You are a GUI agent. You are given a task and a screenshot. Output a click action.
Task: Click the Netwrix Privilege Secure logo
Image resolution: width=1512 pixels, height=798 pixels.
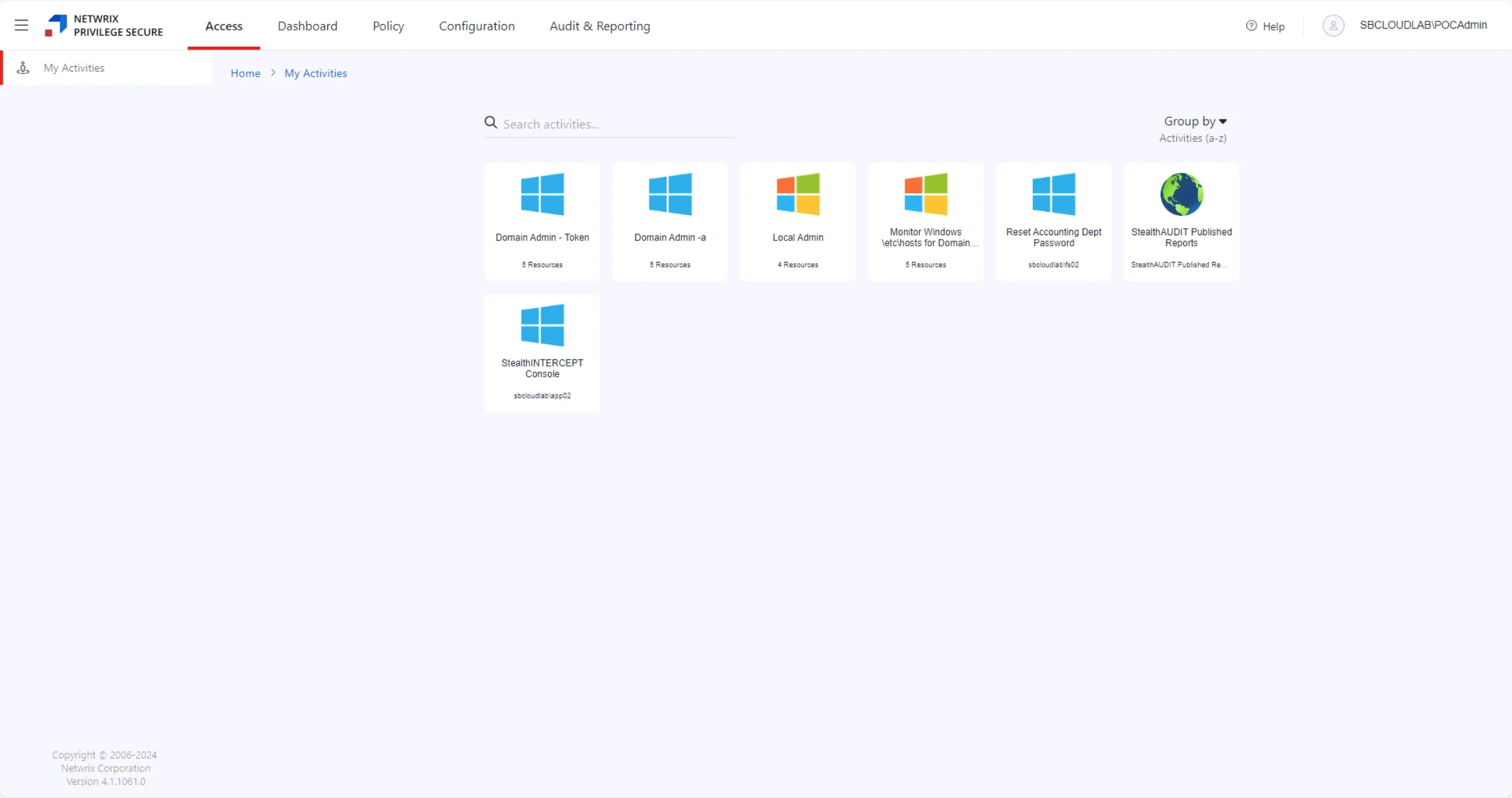point(104,25)
